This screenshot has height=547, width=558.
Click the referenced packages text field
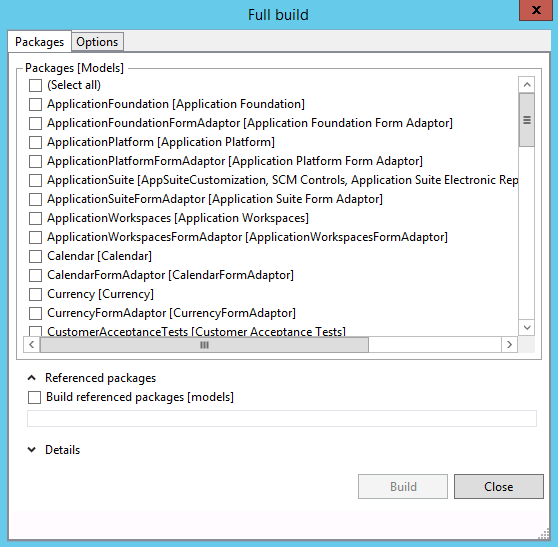282,418
